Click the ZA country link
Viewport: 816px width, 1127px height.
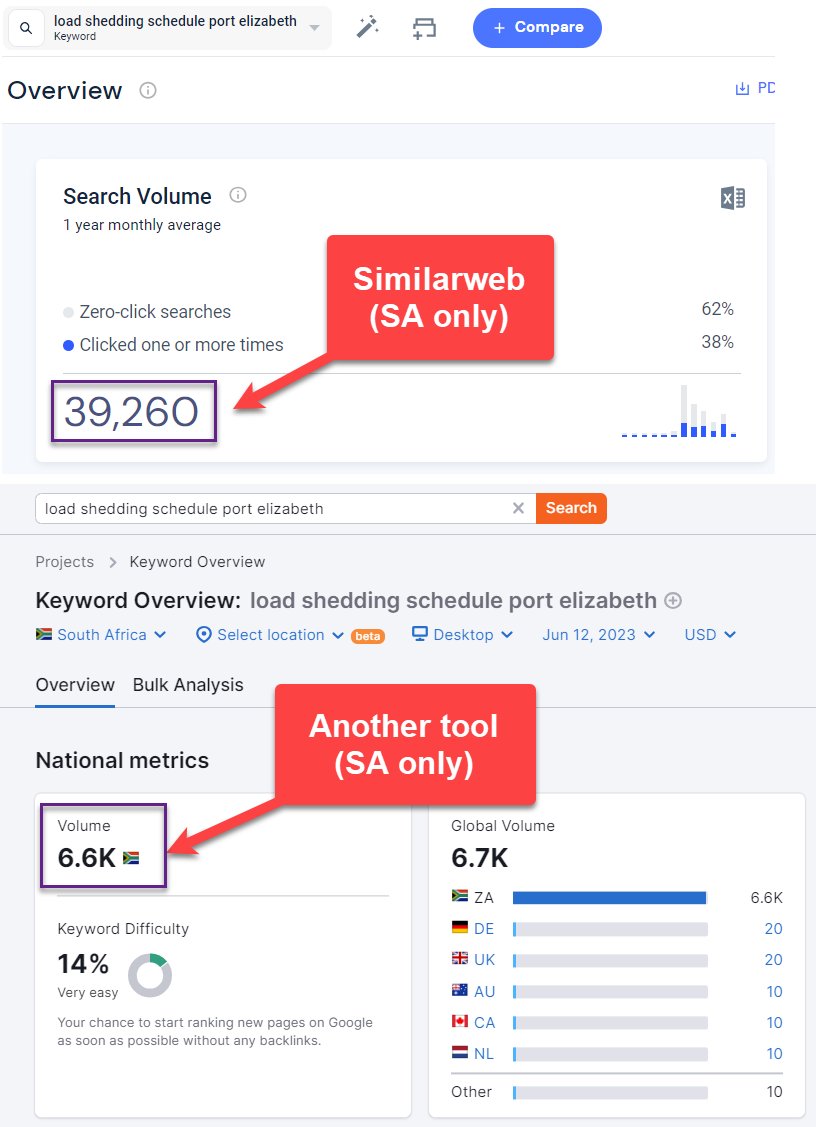pos(483,898)
